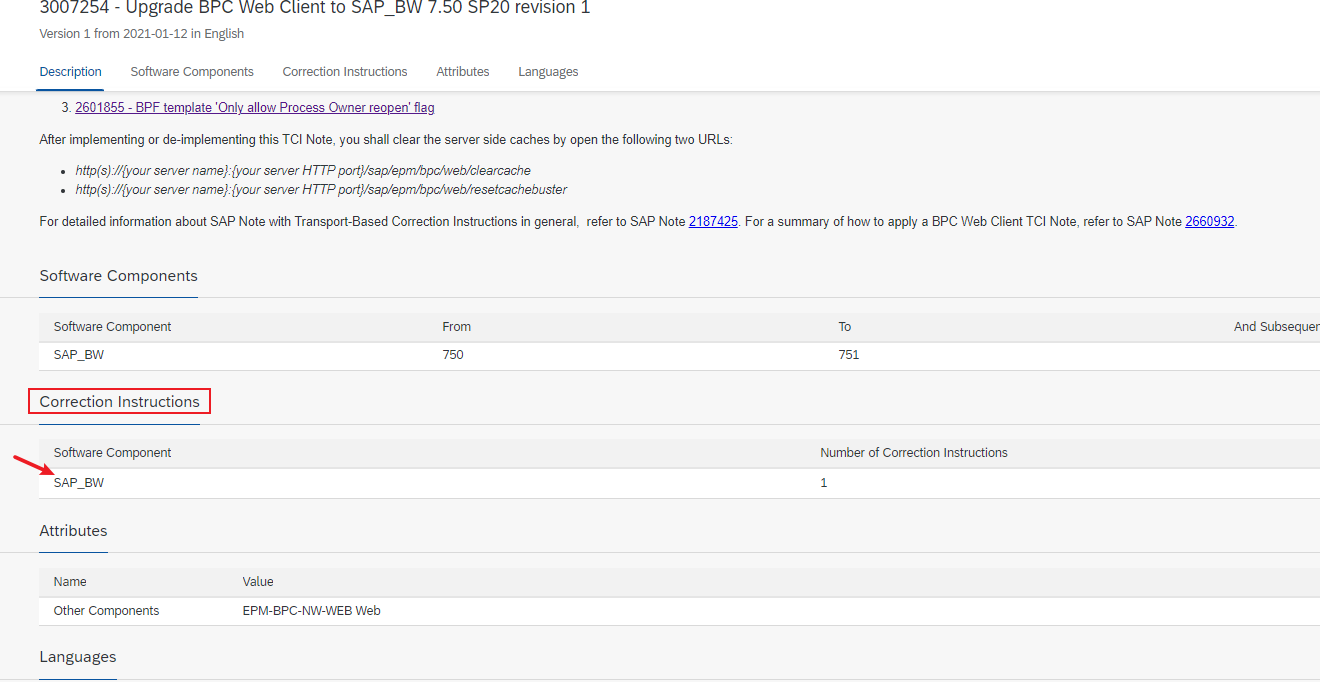Viewport: 1320px width, 682px height.
Task: Click the Correction Instructions section heading
Action: [120, 402]
